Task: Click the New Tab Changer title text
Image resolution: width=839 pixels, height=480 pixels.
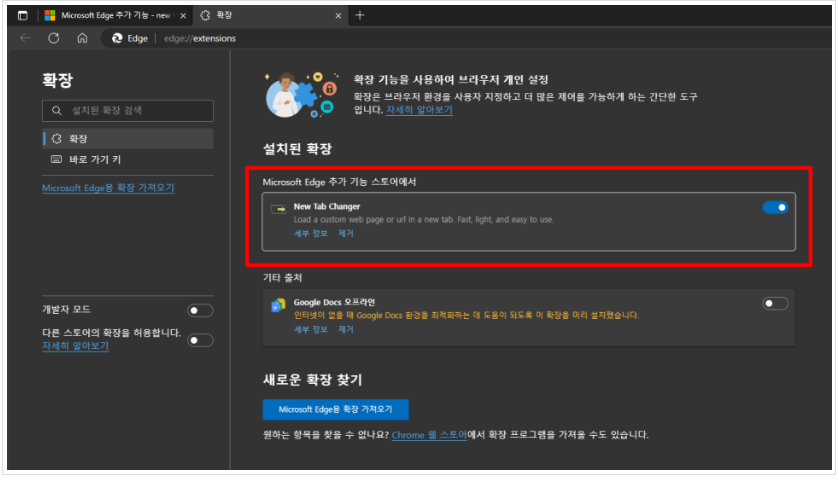Action: (327, 207)
